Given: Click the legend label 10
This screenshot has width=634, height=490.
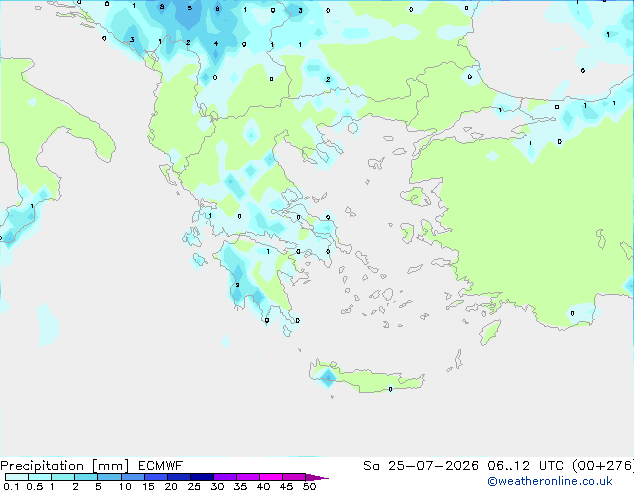Looking at the screenshot, I should (x=125, y=486).
